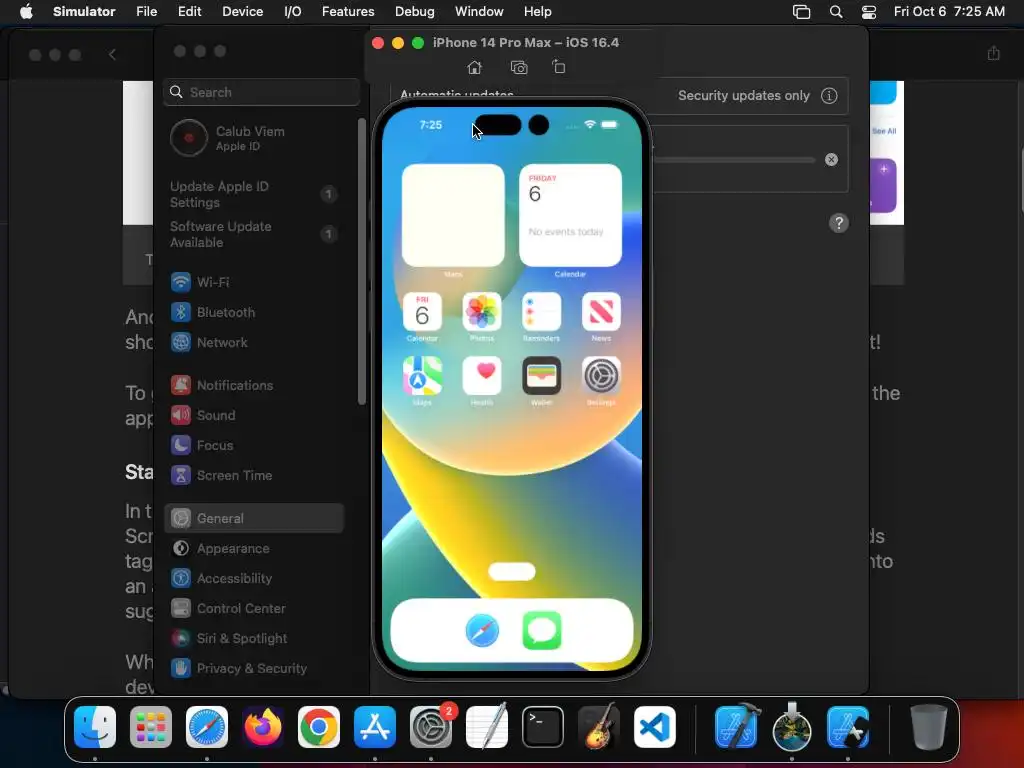
Task: Open the Health app in the simulator
Action: click(482, 376)
